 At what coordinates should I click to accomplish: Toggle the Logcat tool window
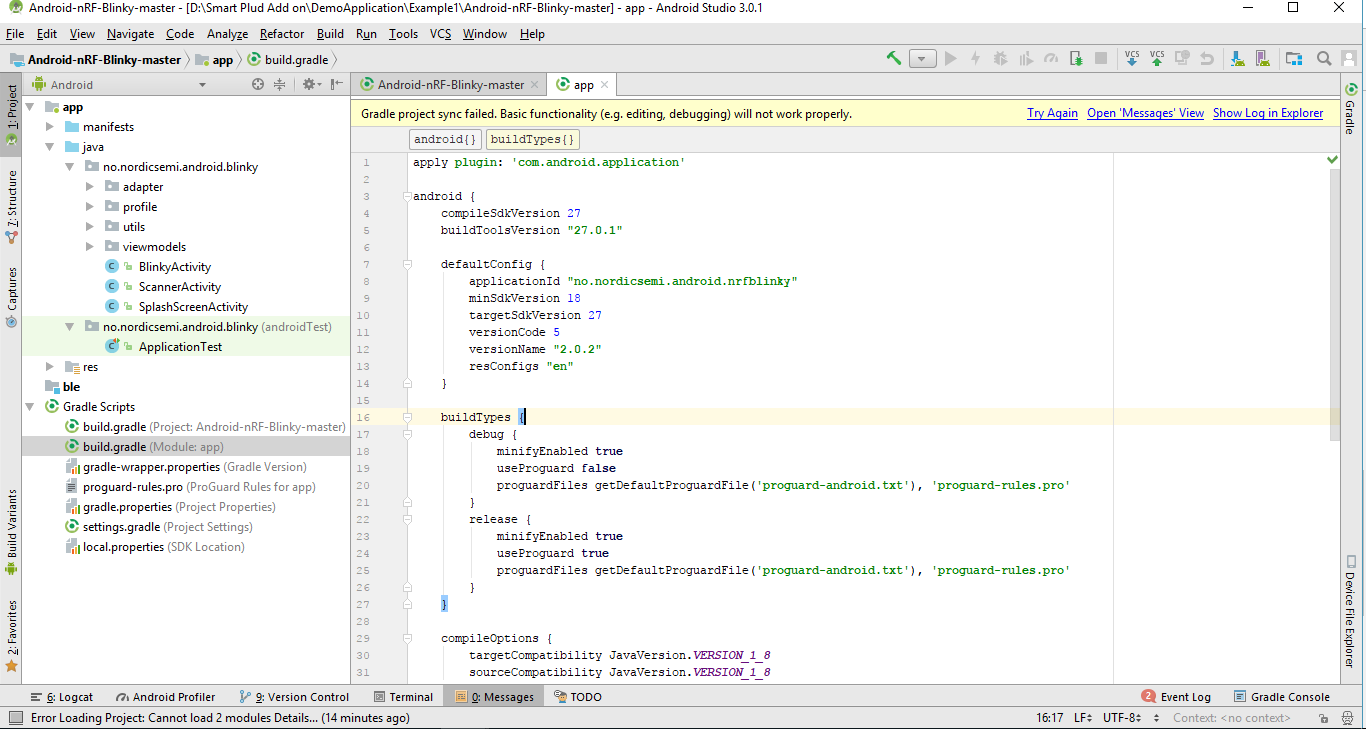point(62,697)
